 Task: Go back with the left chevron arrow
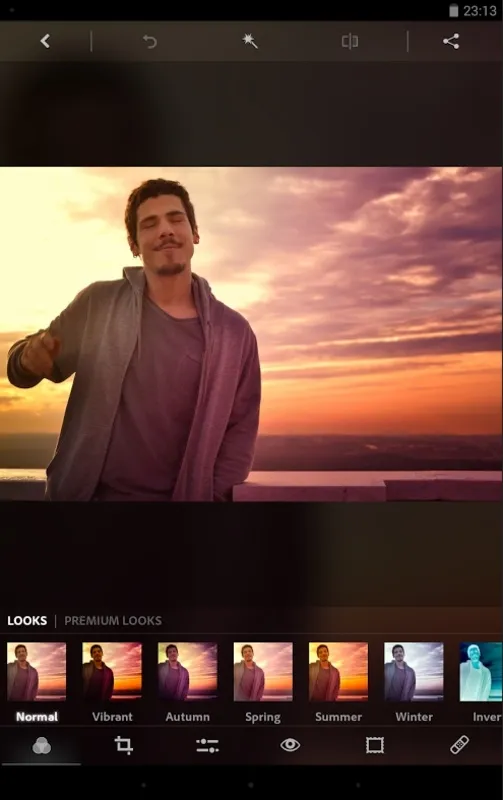click(x=45, y=41)
